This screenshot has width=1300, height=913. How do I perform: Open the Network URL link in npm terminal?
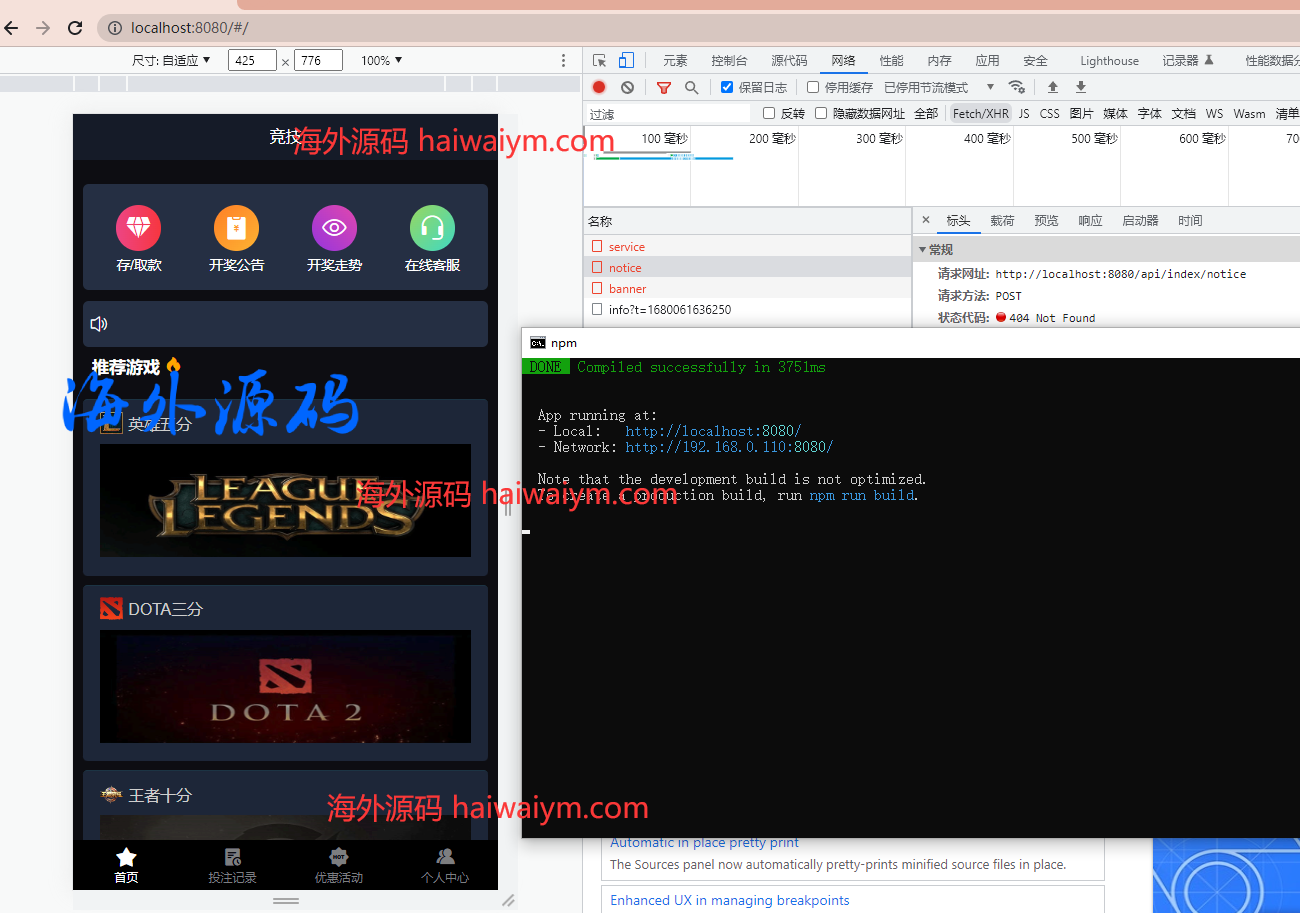(x=729, y=447)
